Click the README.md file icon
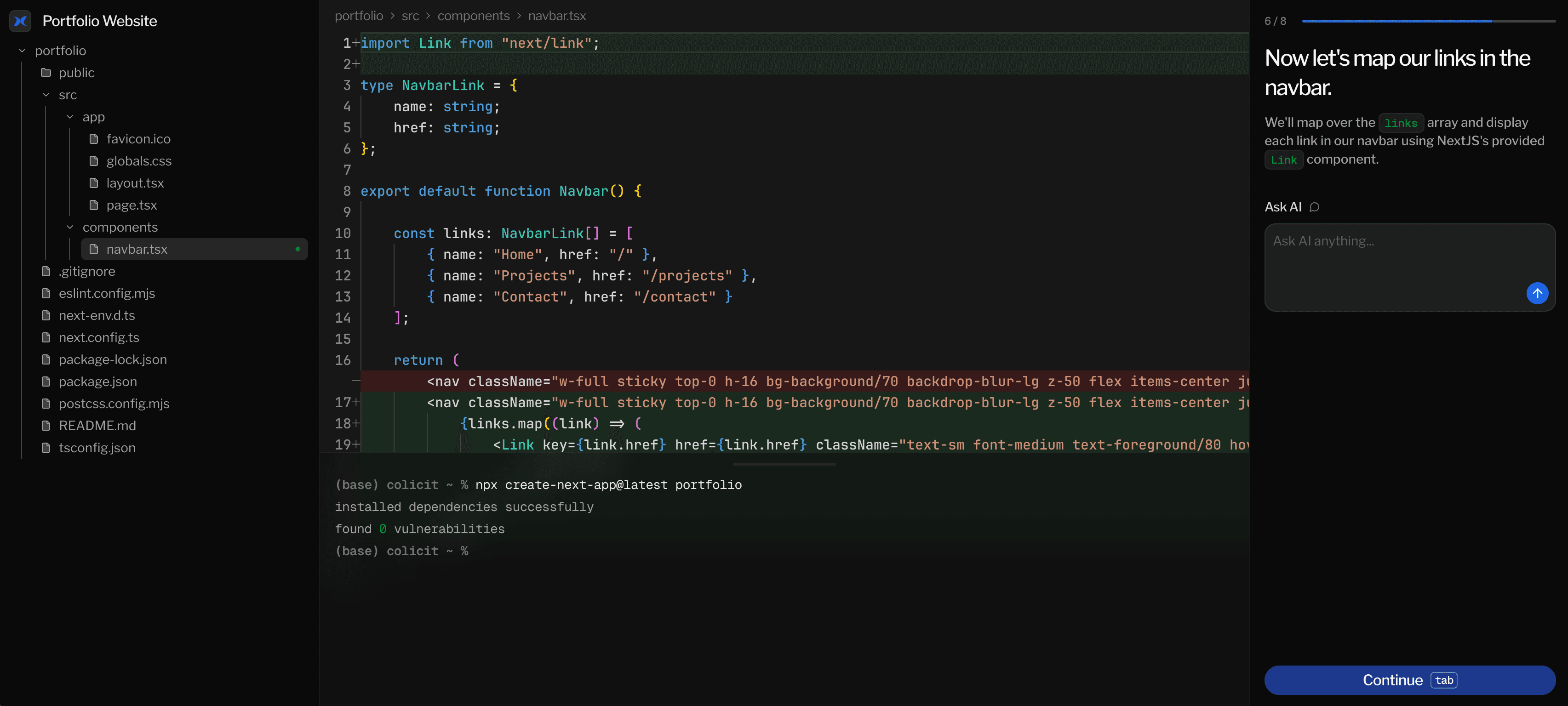The height and width of the screenshot is (706, 1568). 46,426
